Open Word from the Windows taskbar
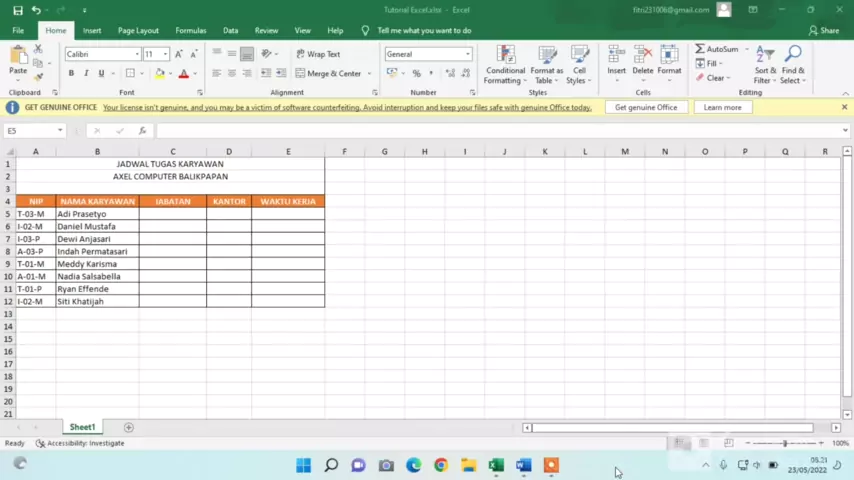Screen dimensions: 854x480 (x=523, y=465)
